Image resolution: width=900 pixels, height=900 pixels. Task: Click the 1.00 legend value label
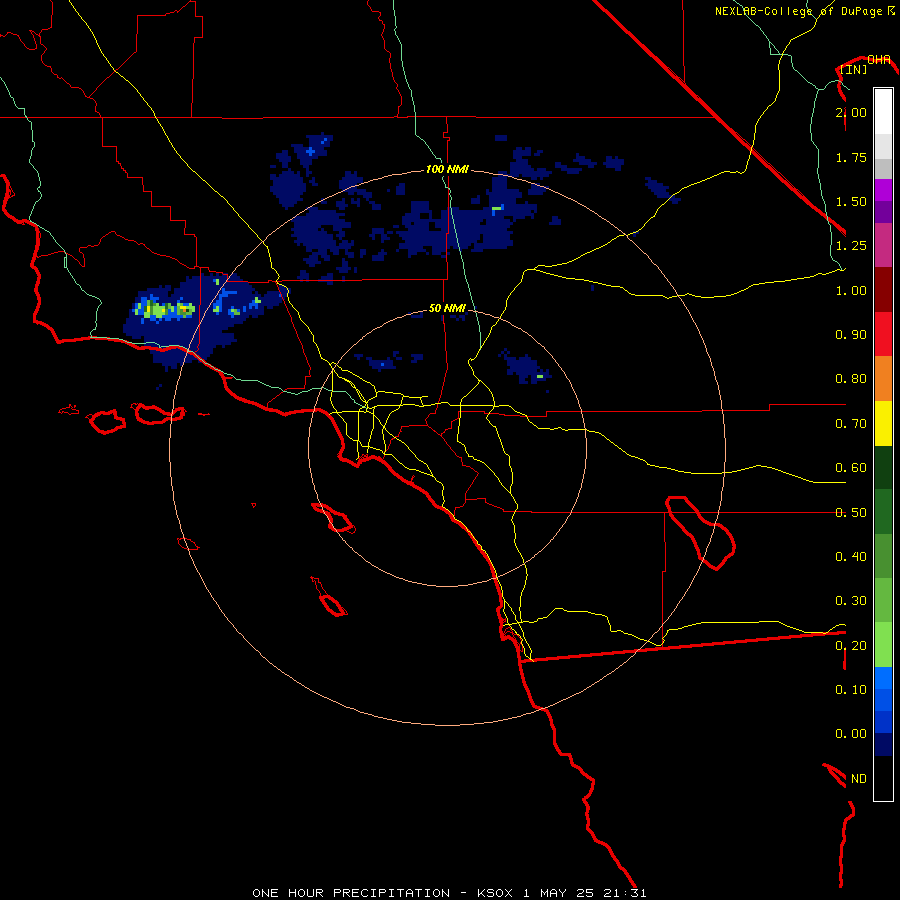pos(851,290)
